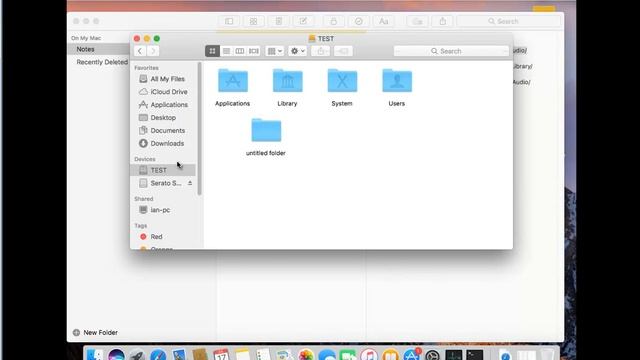Switch Finder to list view
The height and width of the screenshot is (360, 640).
[x=226, y=51]
